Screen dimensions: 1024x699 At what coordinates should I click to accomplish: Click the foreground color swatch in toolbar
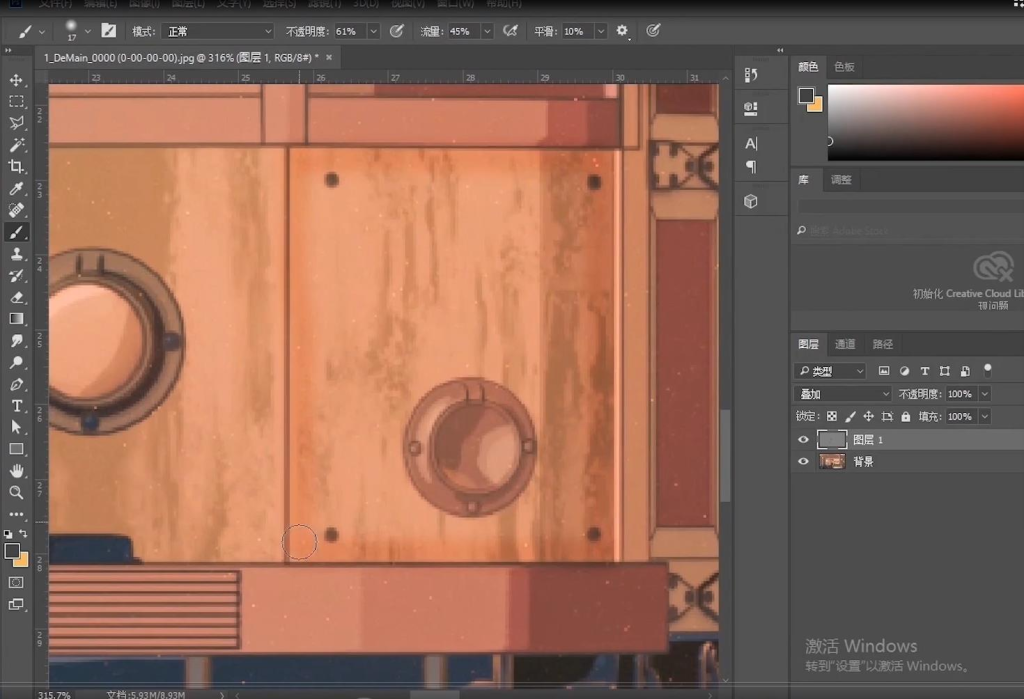[x=12, y=551]
